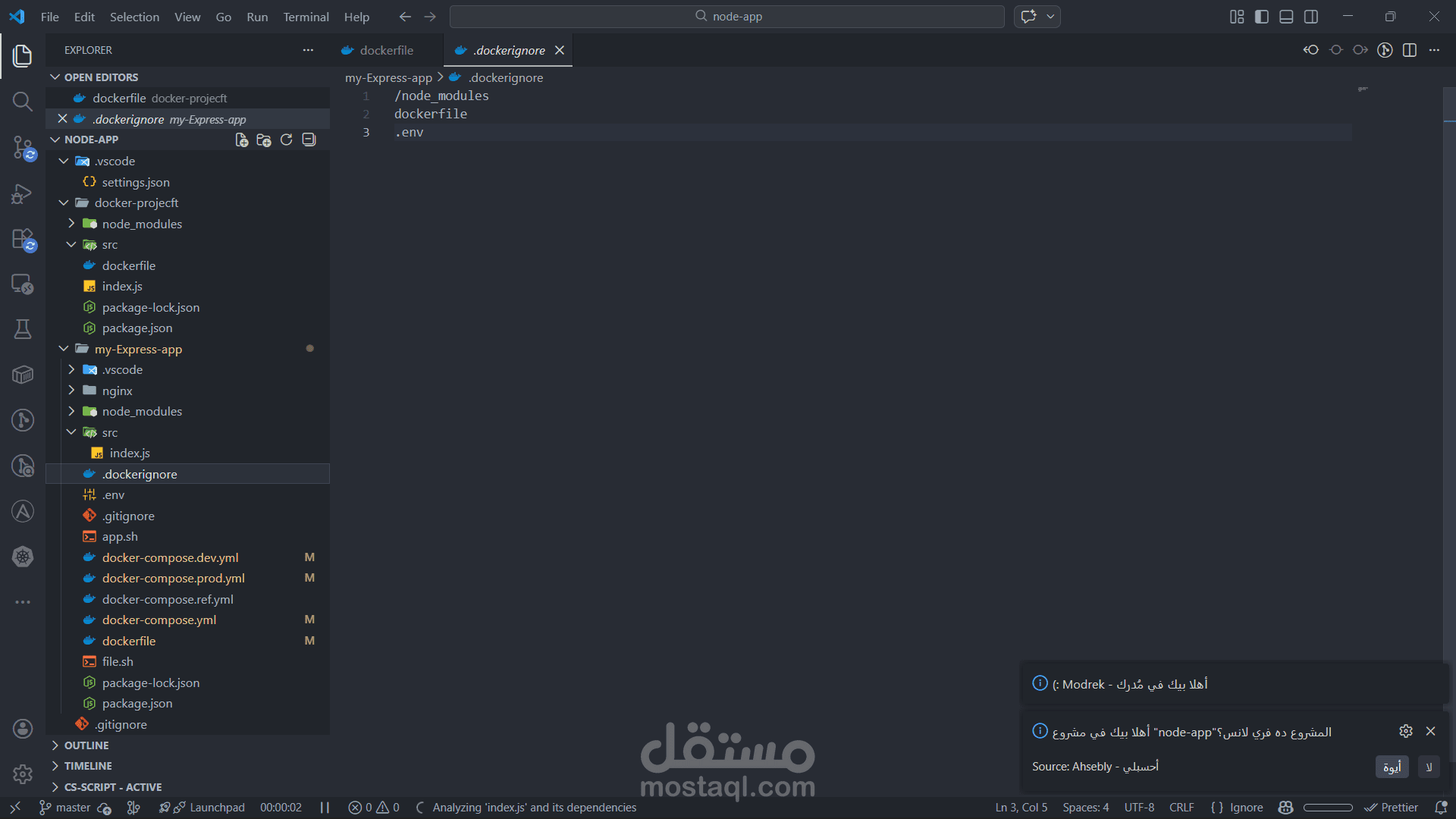Open the Extensions view

[x=23, y=239]
